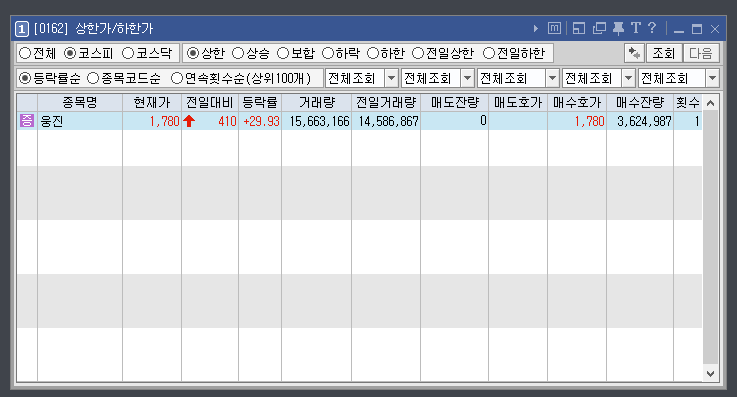Viewport: 737px width, 397px height.
Task: Click the 전일대비 column header
Action: click(x=210, y=102)
